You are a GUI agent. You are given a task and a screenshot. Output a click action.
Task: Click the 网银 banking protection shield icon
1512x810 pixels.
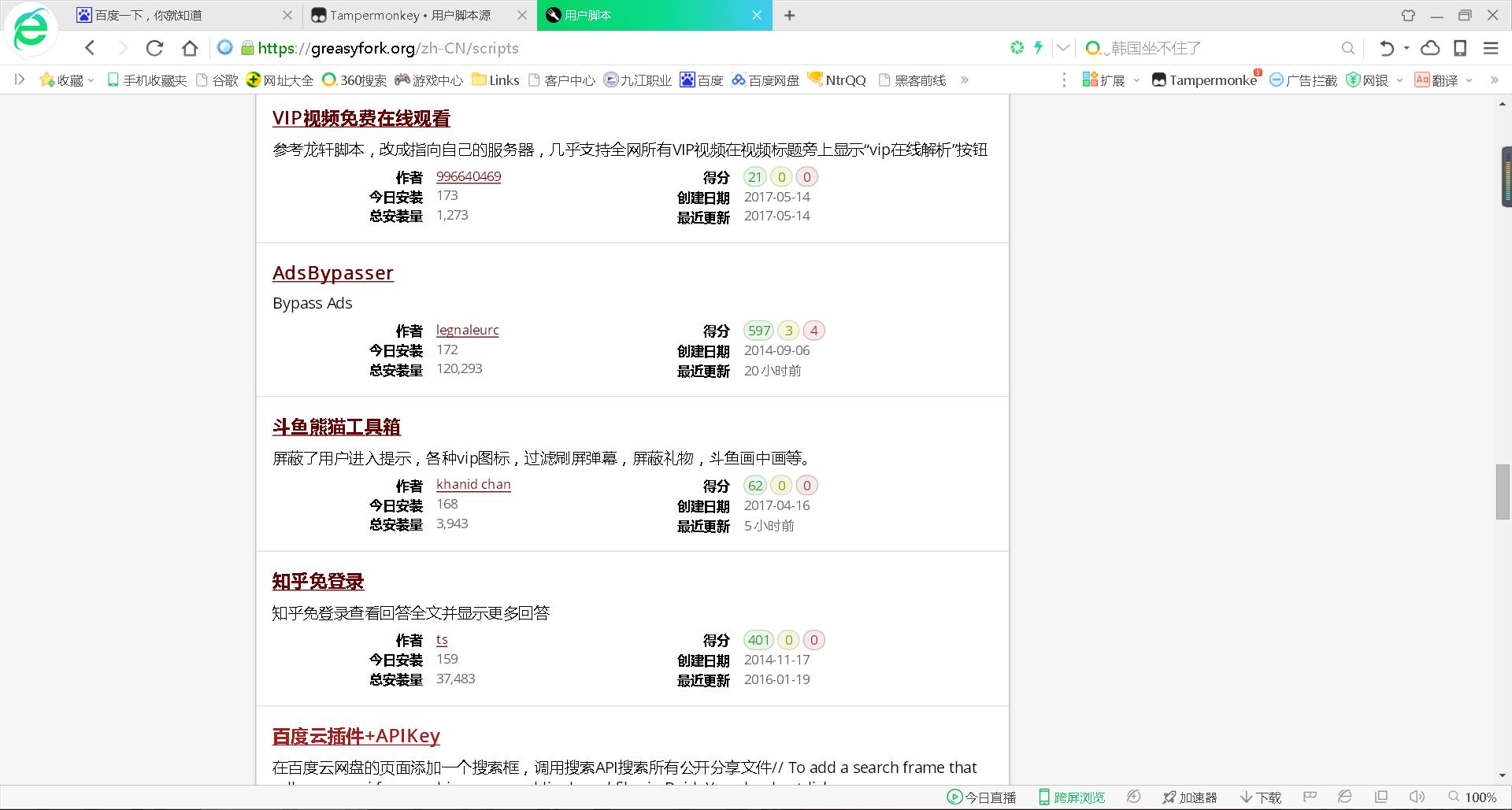click(1353, 80)
